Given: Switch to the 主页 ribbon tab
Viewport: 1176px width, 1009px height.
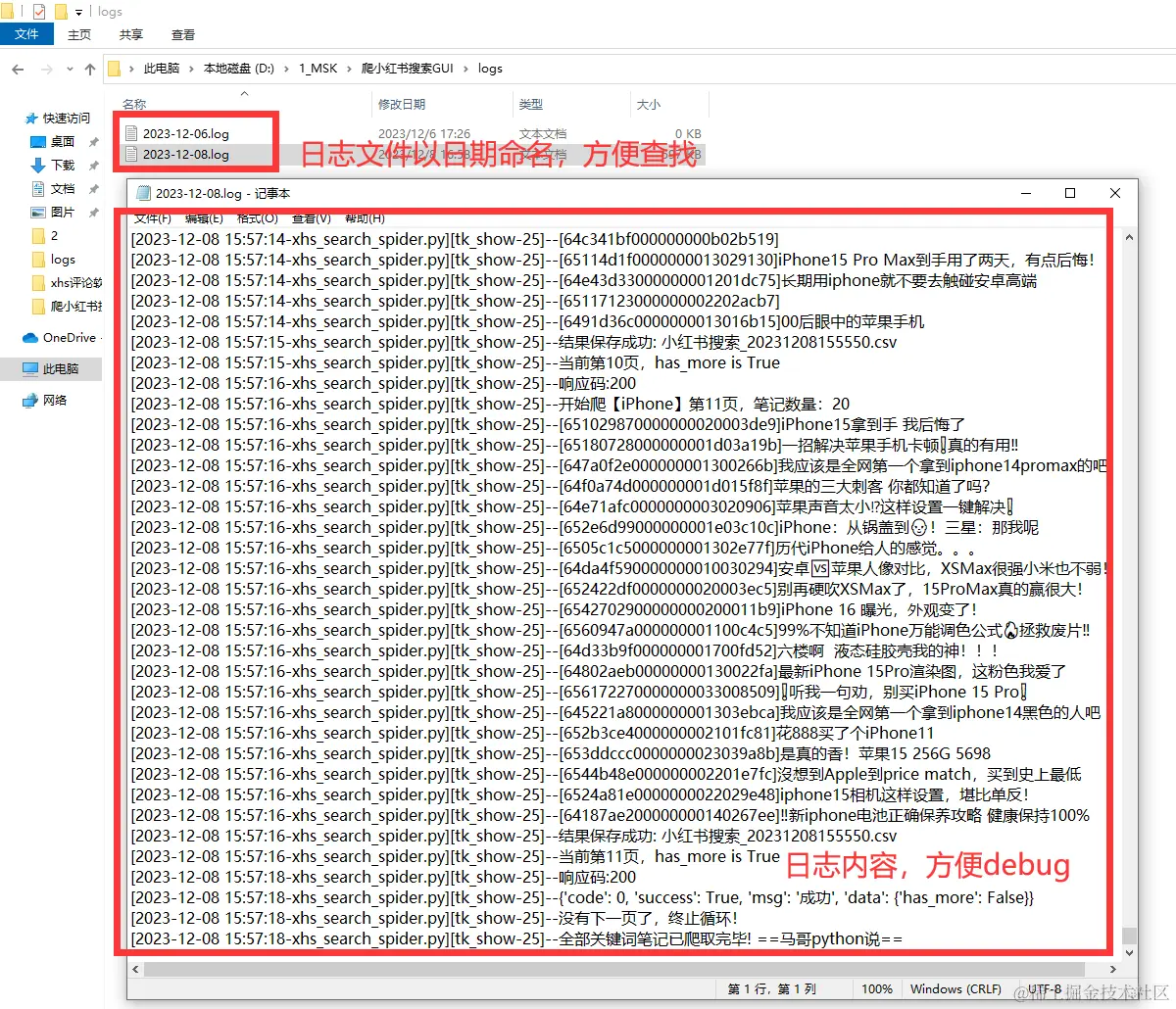Looking at the screenshot, I should [79, 34].
